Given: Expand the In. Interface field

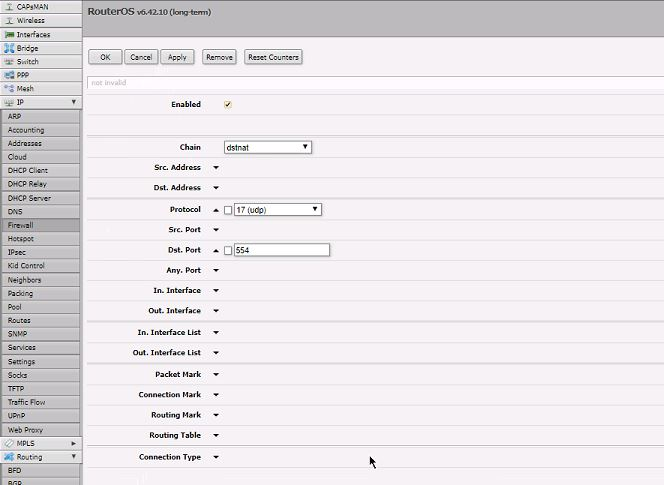Looking at the screenshot, I should pyautogui.click(x=216, y=291).
